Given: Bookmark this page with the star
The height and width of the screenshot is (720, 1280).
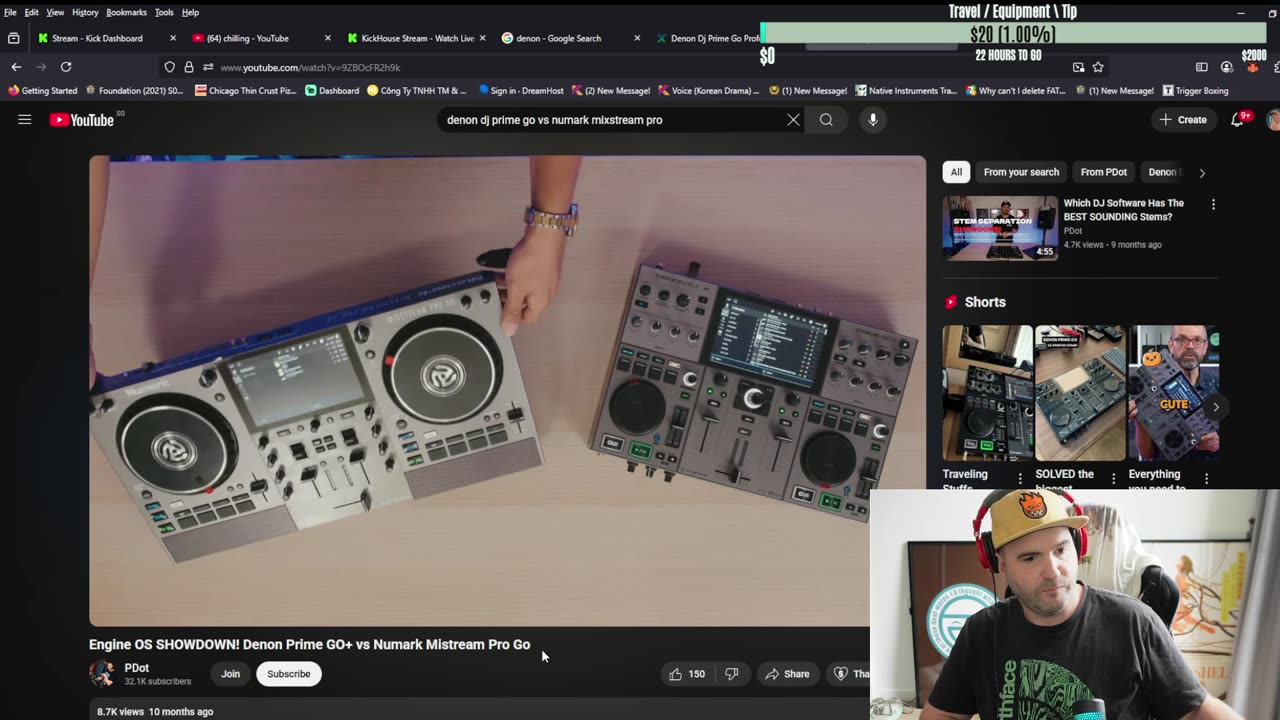Looking at the screenshot, I should click(1098, 67).
